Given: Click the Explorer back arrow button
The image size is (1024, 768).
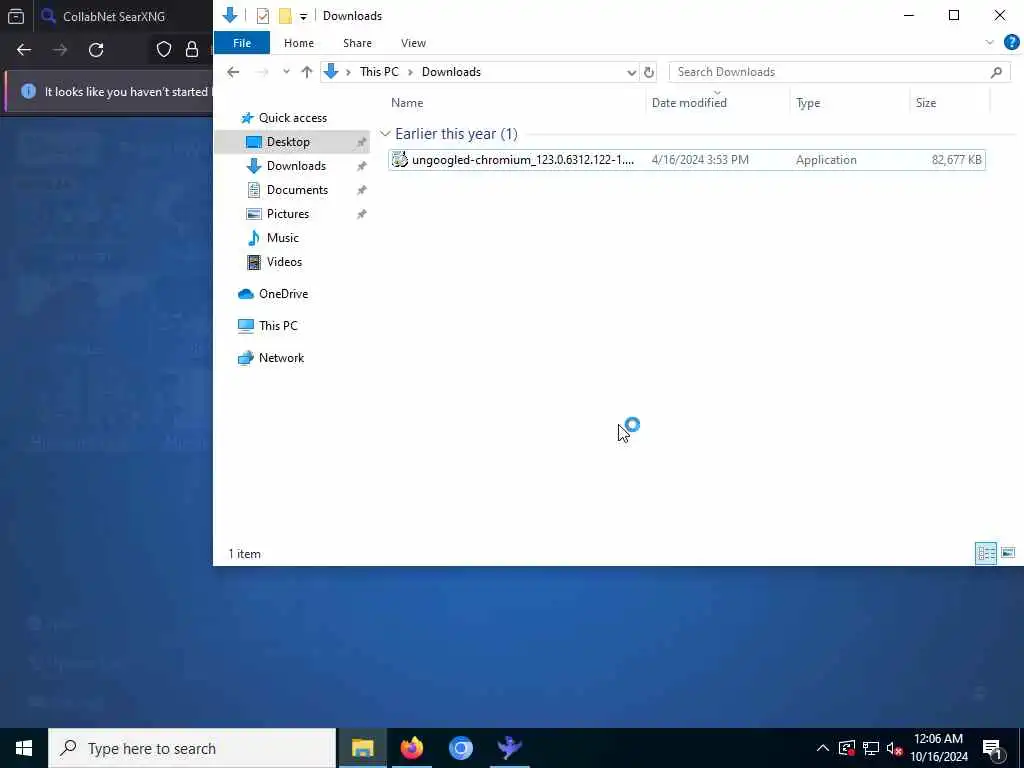Looking at the screenshot, I should 233,72.
